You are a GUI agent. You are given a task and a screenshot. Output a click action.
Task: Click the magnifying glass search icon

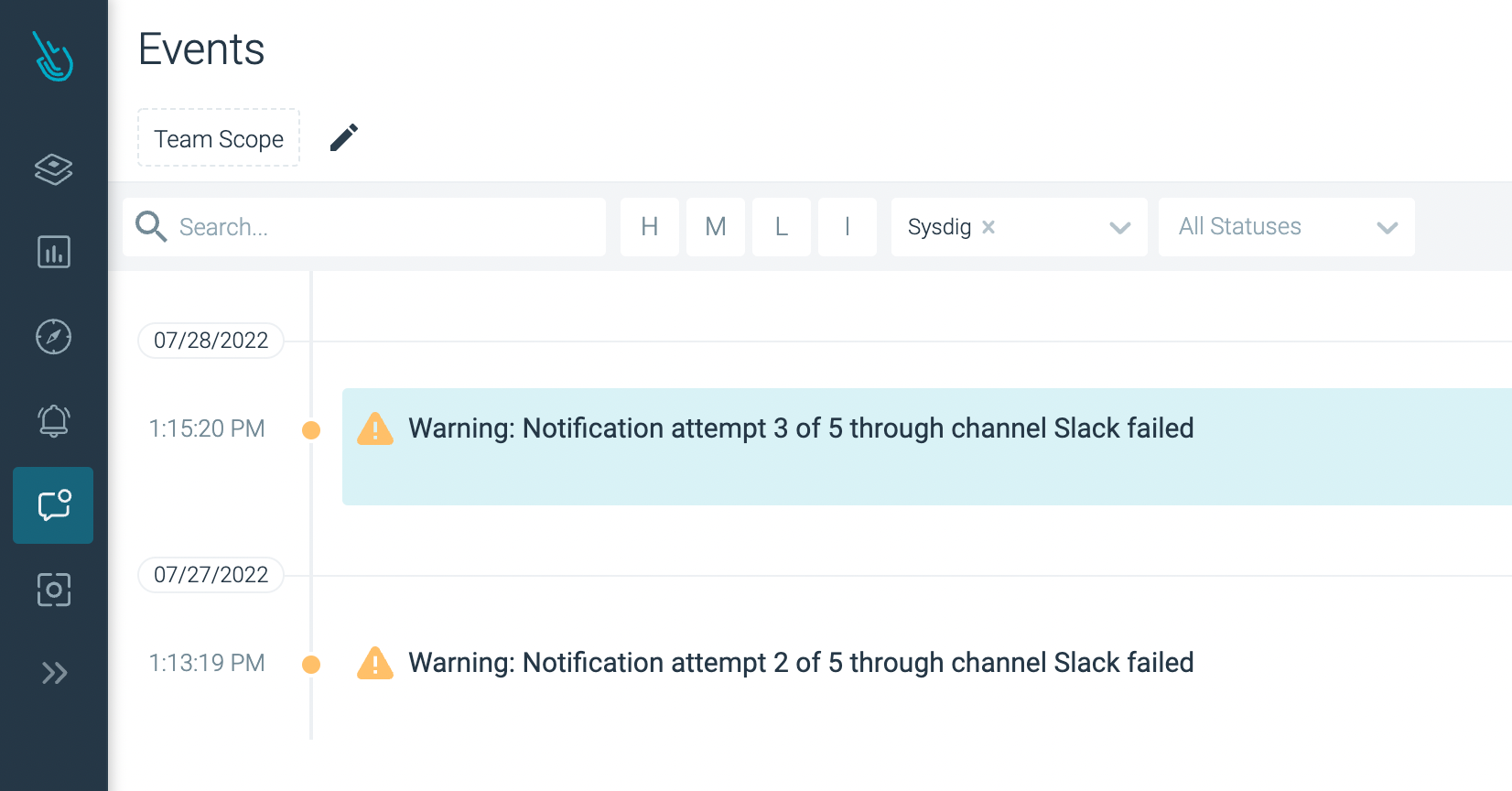[x=151, y=226]
